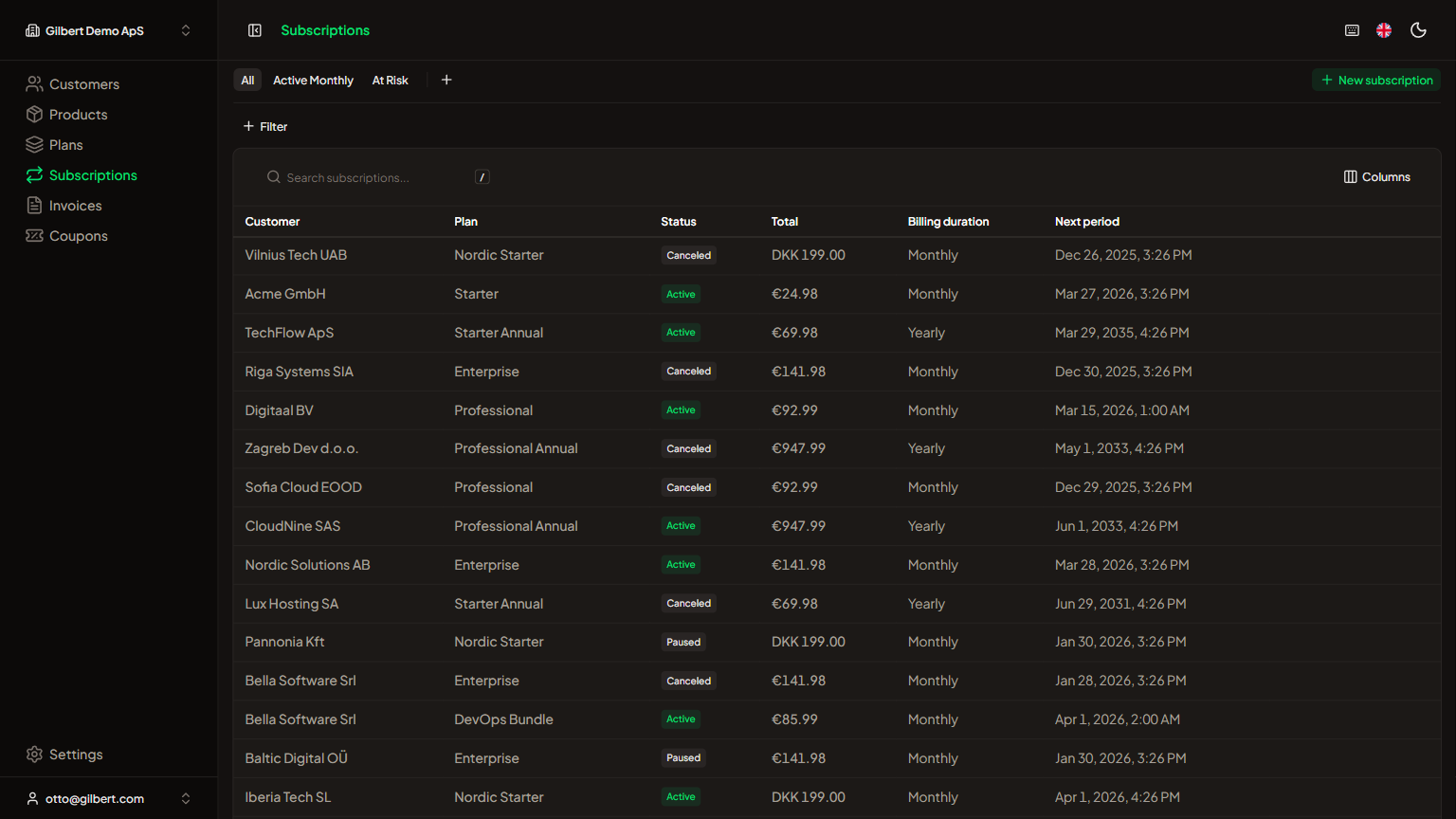Switch to the Active Monthly tab
Screen dimensions: 1456x819
click(313, 80)
